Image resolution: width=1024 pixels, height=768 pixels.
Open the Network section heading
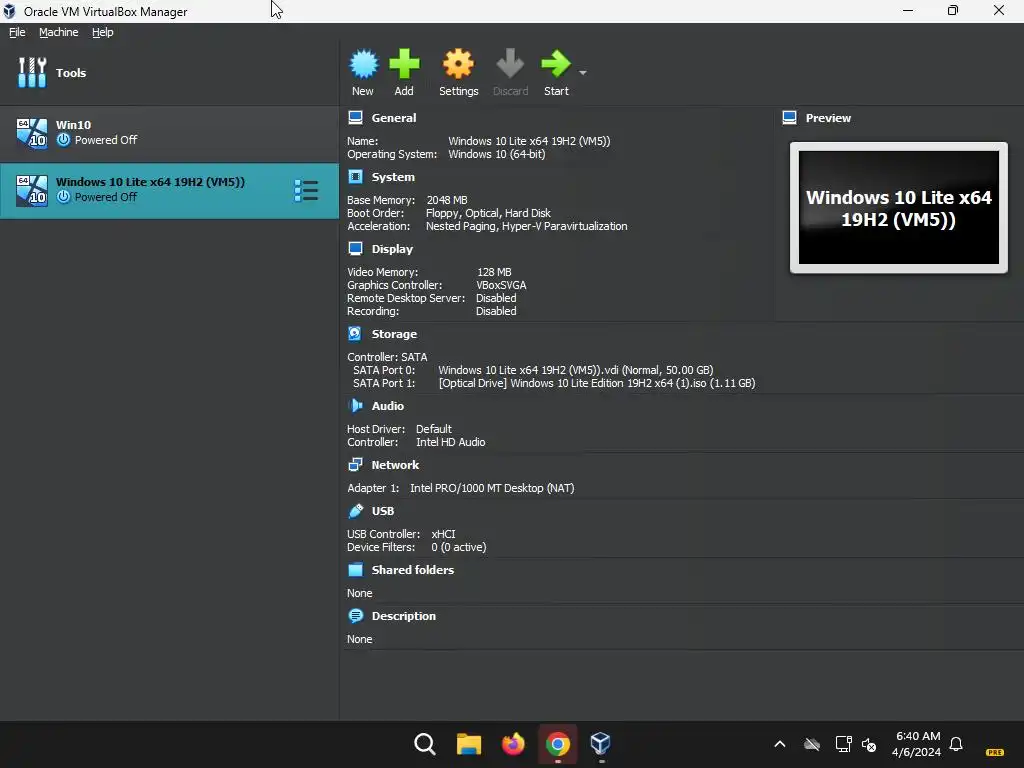pyautogui.click(x=395, y=465)
